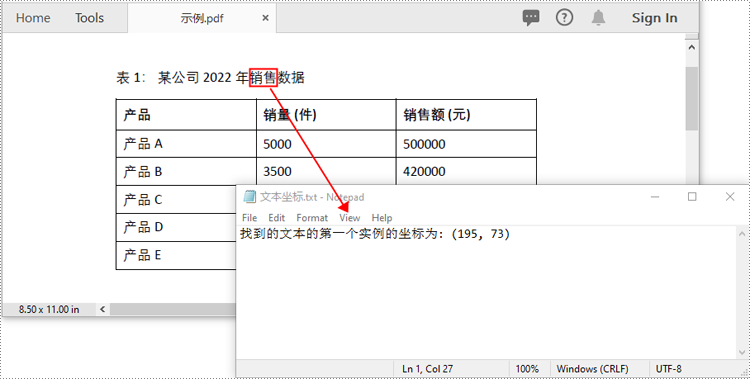Click the UTF-8 encoding status entry
The width and height of the screenshot is (750, 379).
point(668,369)
